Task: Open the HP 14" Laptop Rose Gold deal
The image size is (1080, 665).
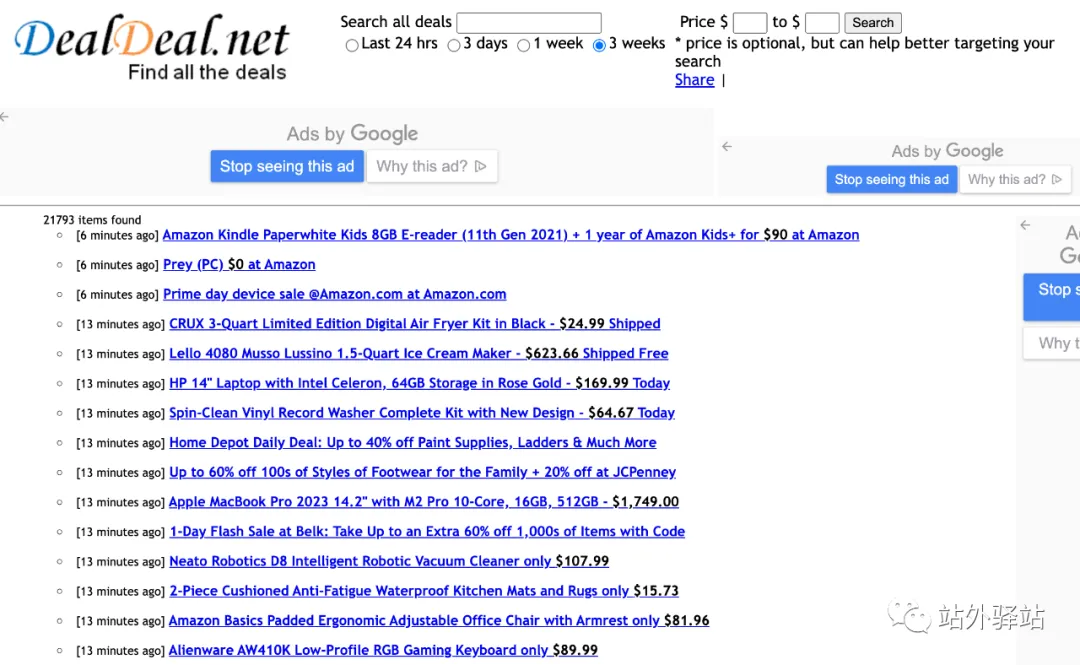Action: [419, 383]
